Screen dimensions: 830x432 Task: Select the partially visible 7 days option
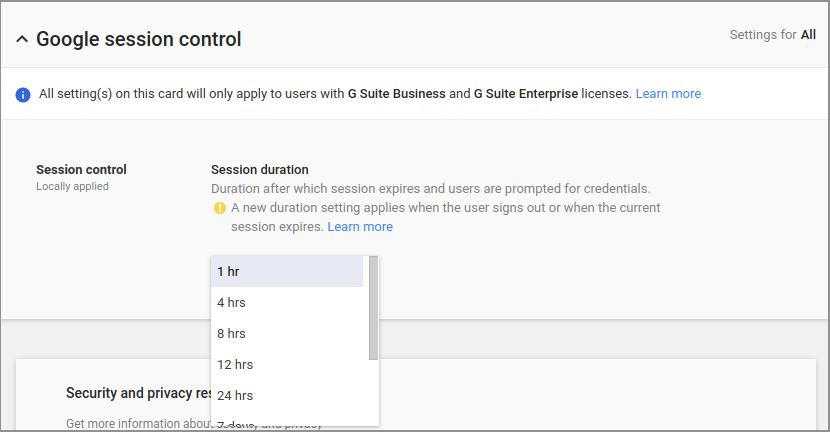click(287, 422)
